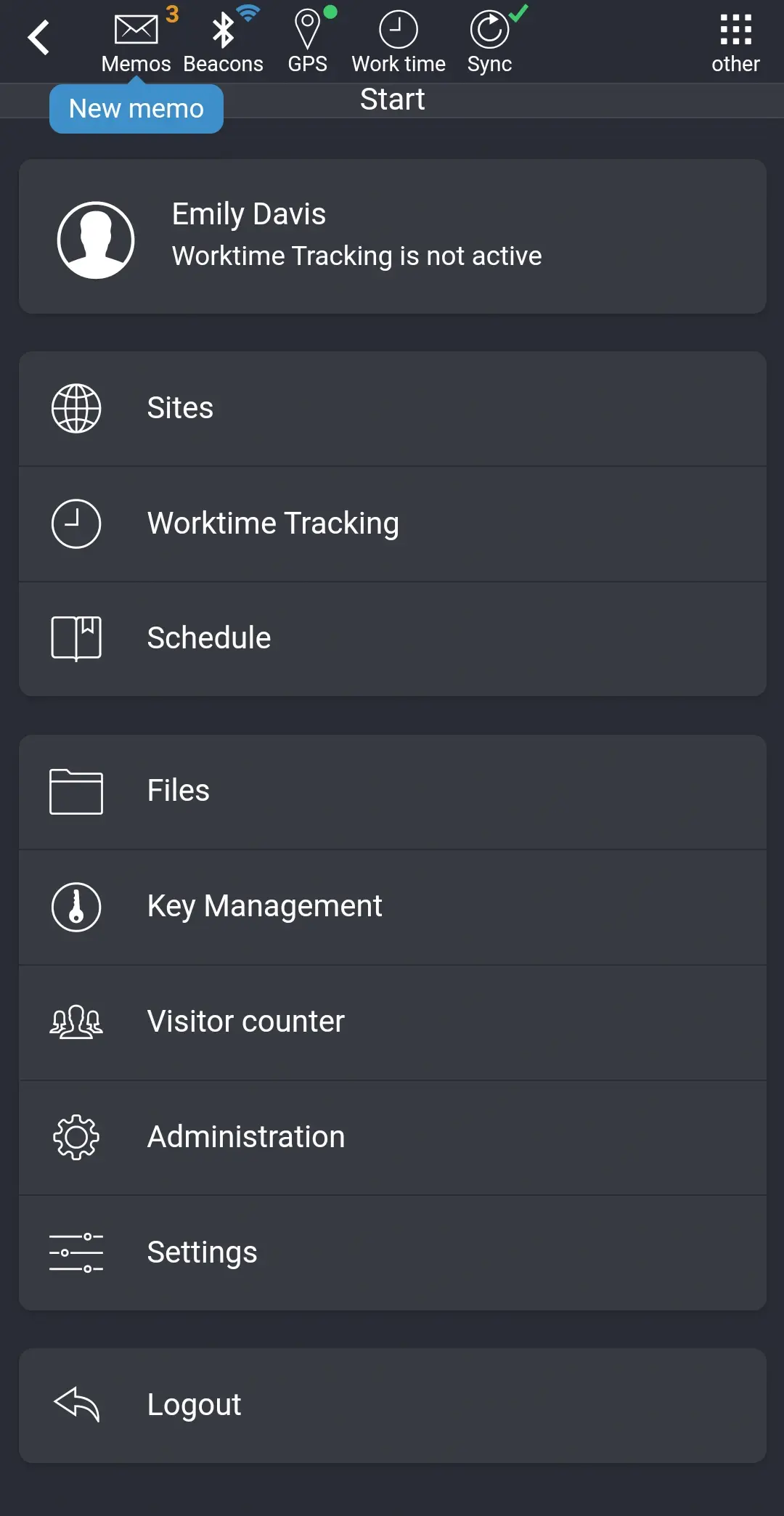Open the Sites menu entry
This screenshot has width=784, height=1516.
(x=392, y=408)
